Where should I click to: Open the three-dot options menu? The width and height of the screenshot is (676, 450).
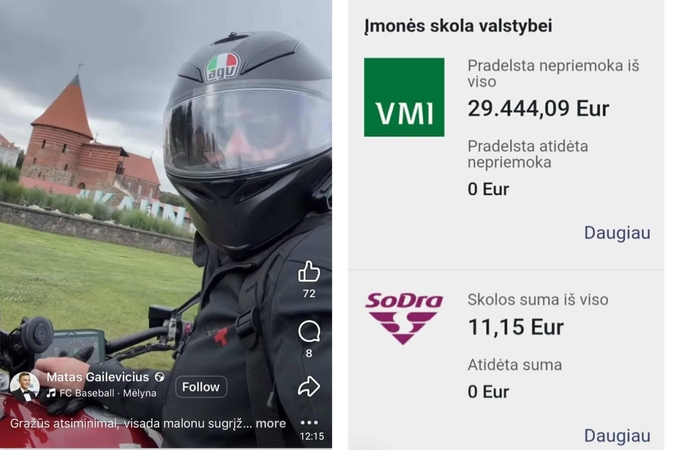[x=309, y=422]
